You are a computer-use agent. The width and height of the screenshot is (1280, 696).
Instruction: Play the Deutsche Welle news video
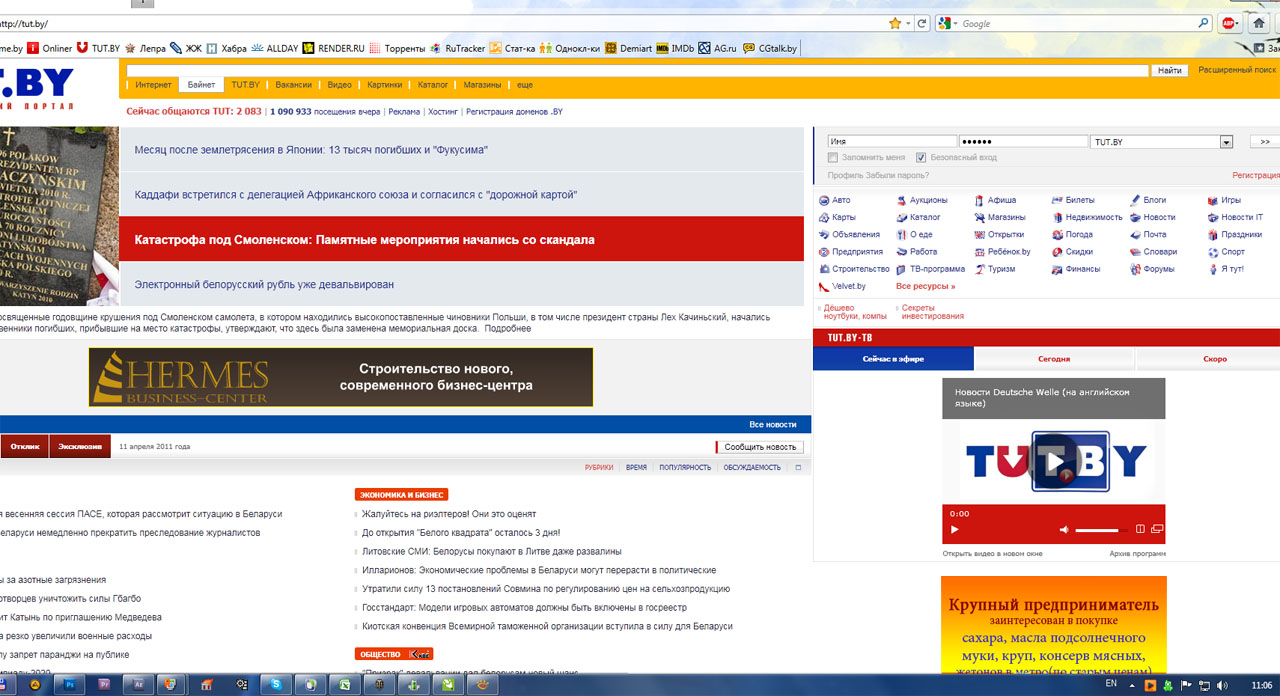1054,461
